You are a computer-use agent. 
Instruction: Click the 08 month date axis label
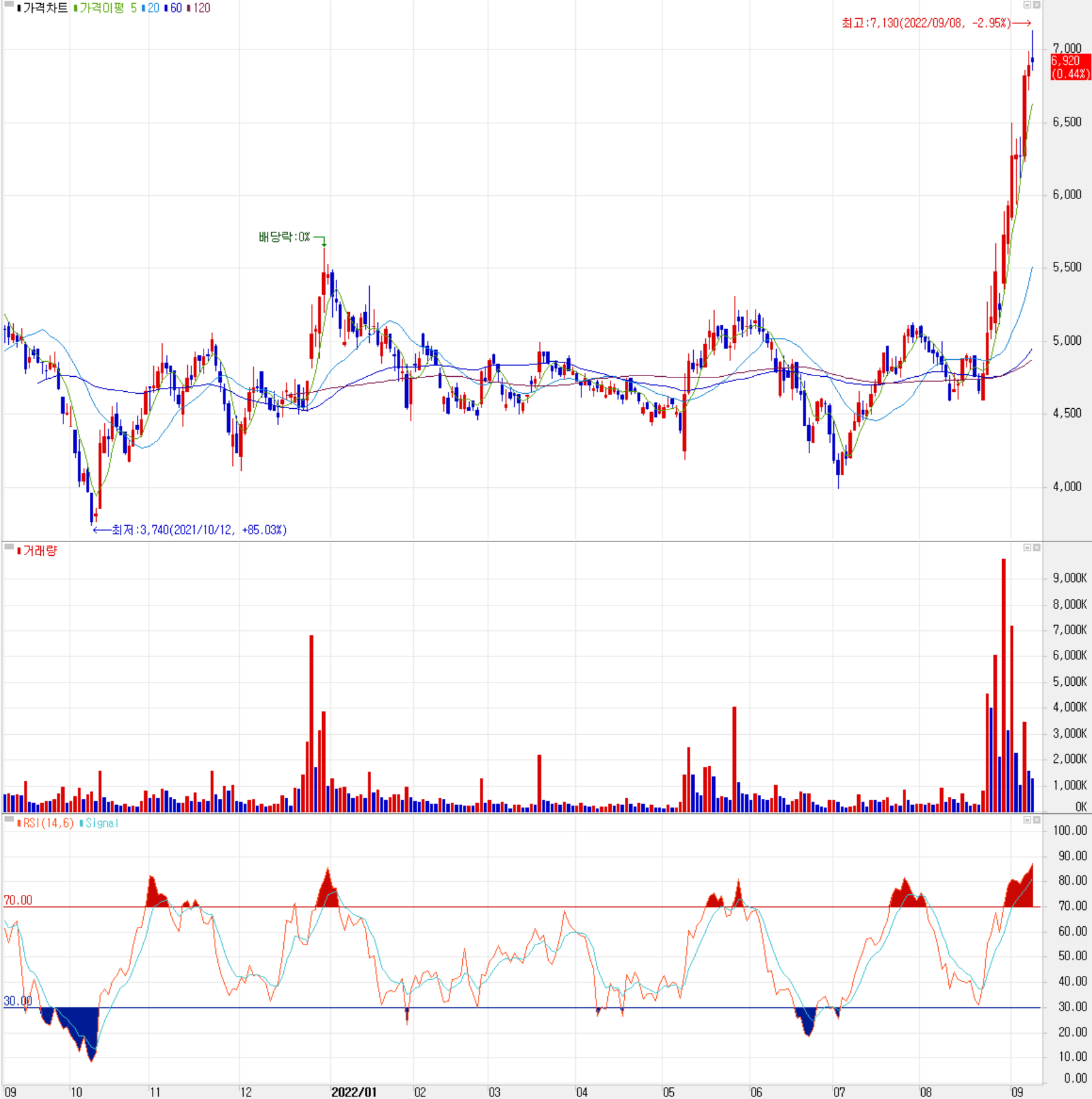pos(926,1092)
